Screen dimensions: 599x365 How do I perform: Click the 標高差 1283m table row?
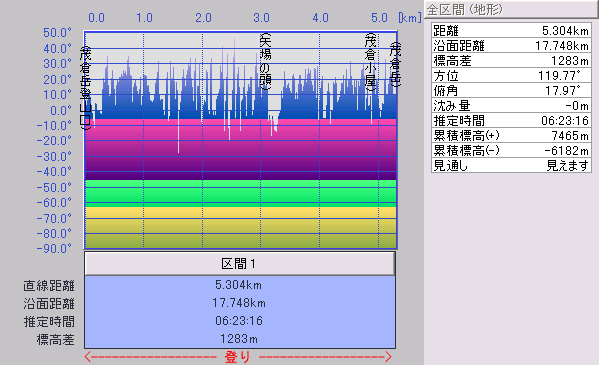click(511, 60)
